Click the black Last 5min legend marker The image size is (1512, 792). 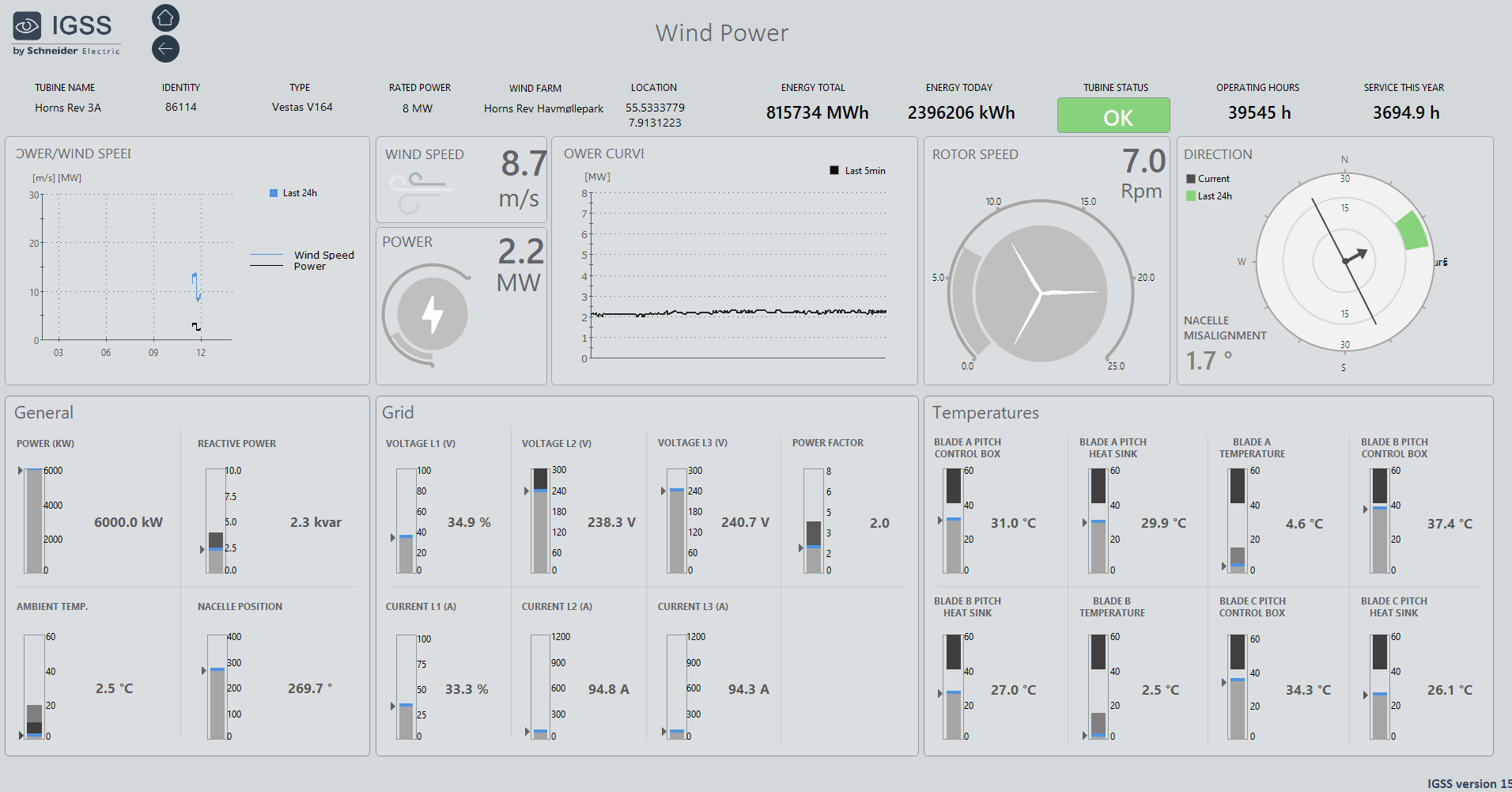tap(833, 171)
